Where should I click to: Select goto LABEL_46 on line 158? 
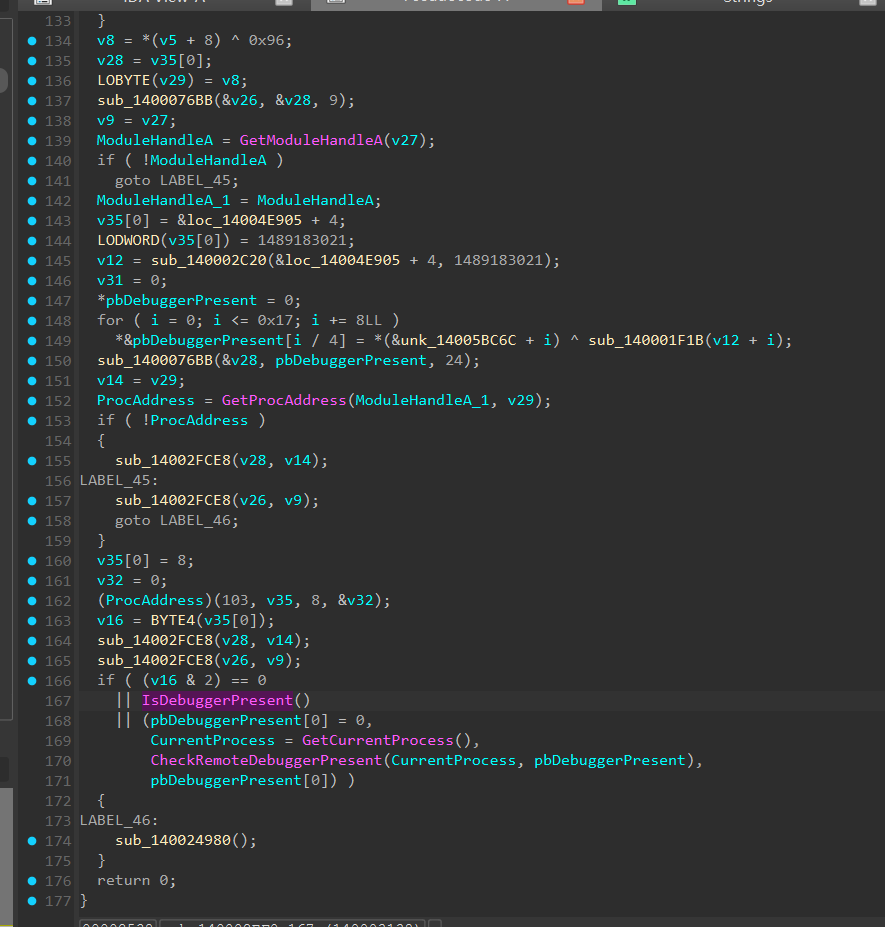(177, 521)
